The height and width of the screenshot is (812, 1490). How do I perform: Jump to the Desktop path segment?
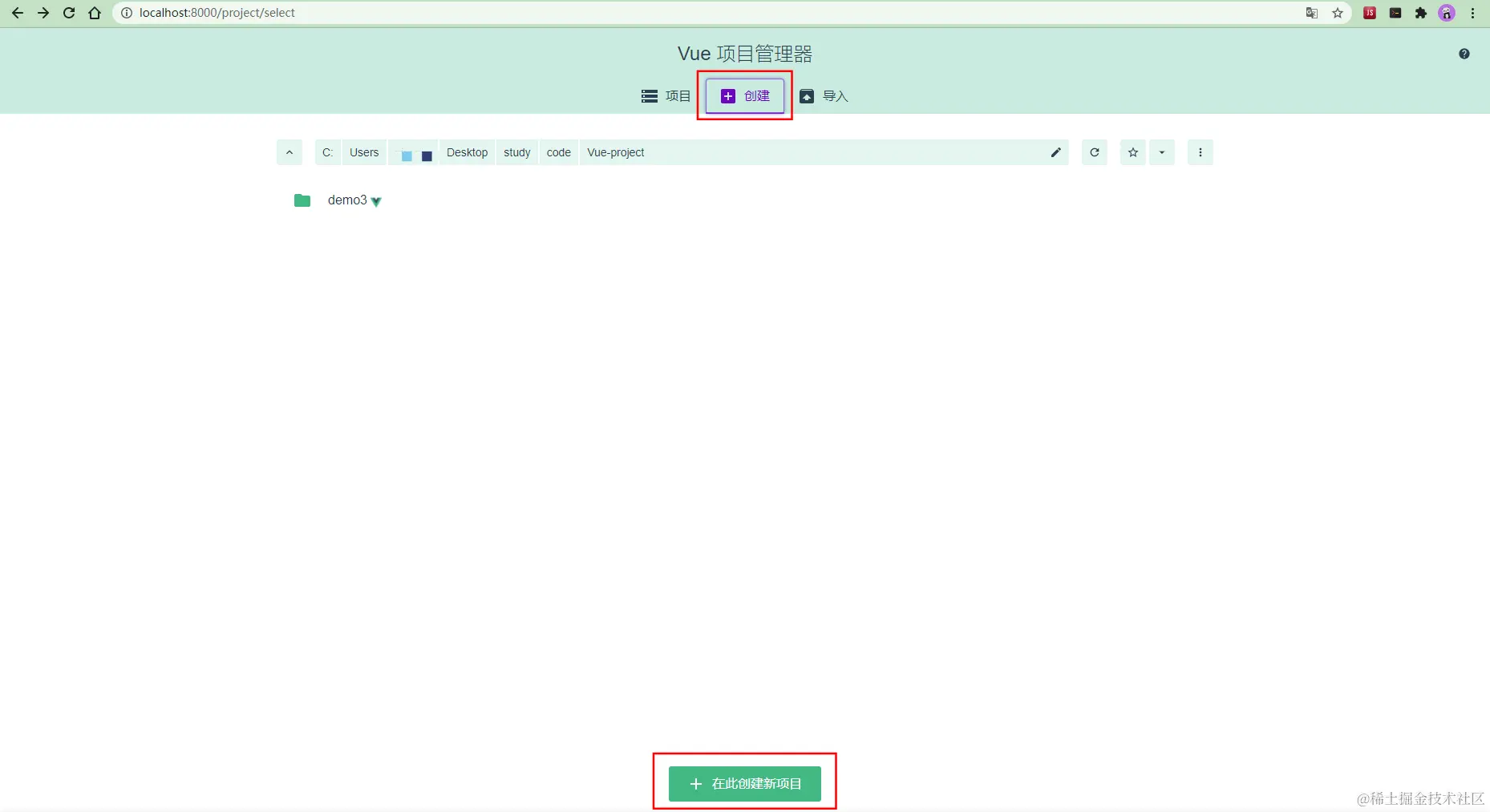pos(467,152)
